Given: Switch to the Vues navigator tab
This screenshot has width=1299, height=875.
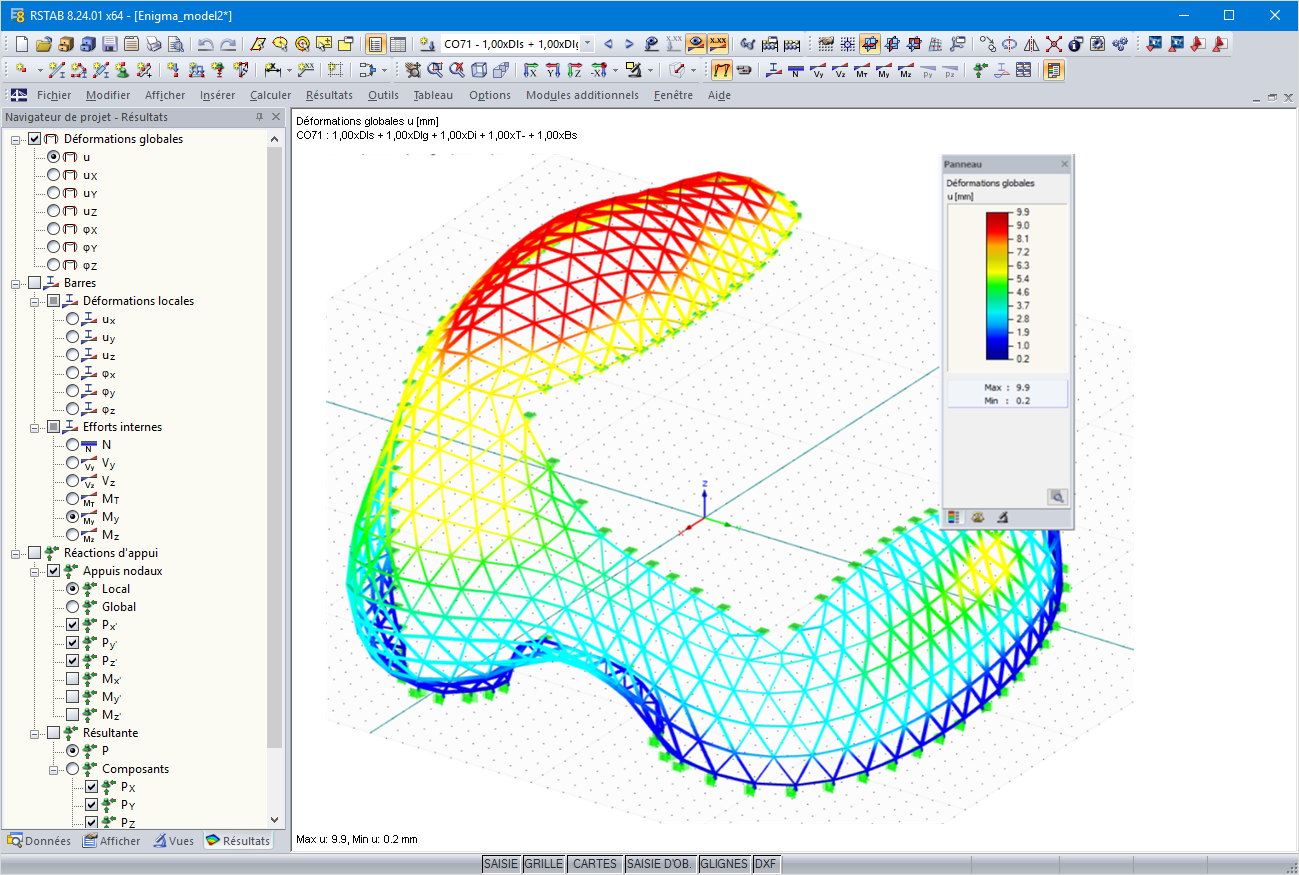Looking at the screenshot, I should pyautogui.click(x=174, y=841).
